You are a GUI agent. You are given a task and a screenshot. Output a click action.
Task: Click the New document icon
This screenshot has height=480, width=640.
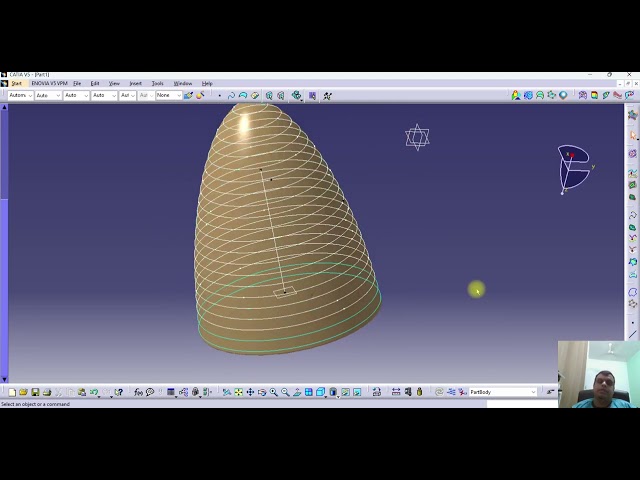pos(12,392)
